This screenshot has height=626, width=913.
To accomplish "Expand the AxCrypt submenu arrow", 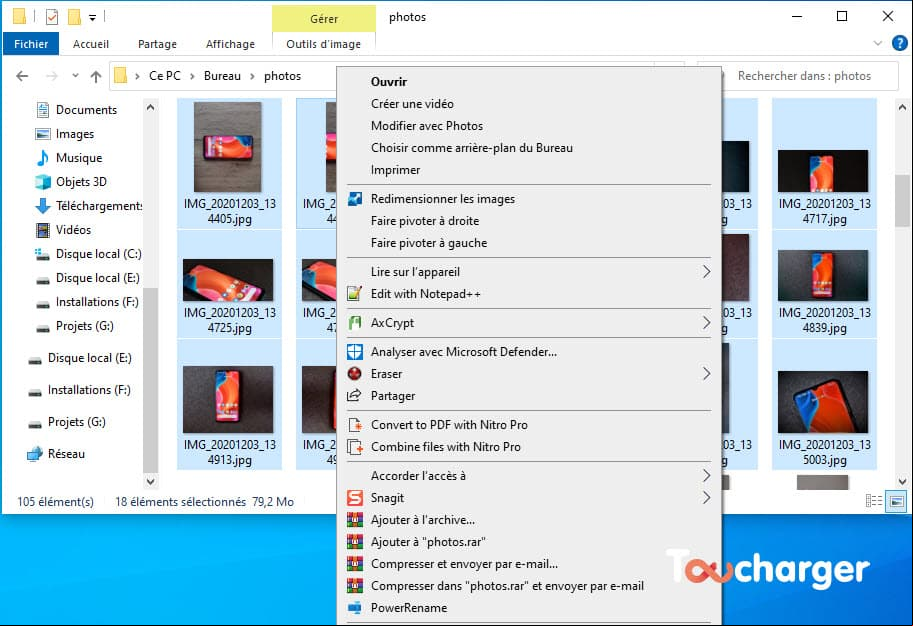I will [x=706, y=323].
